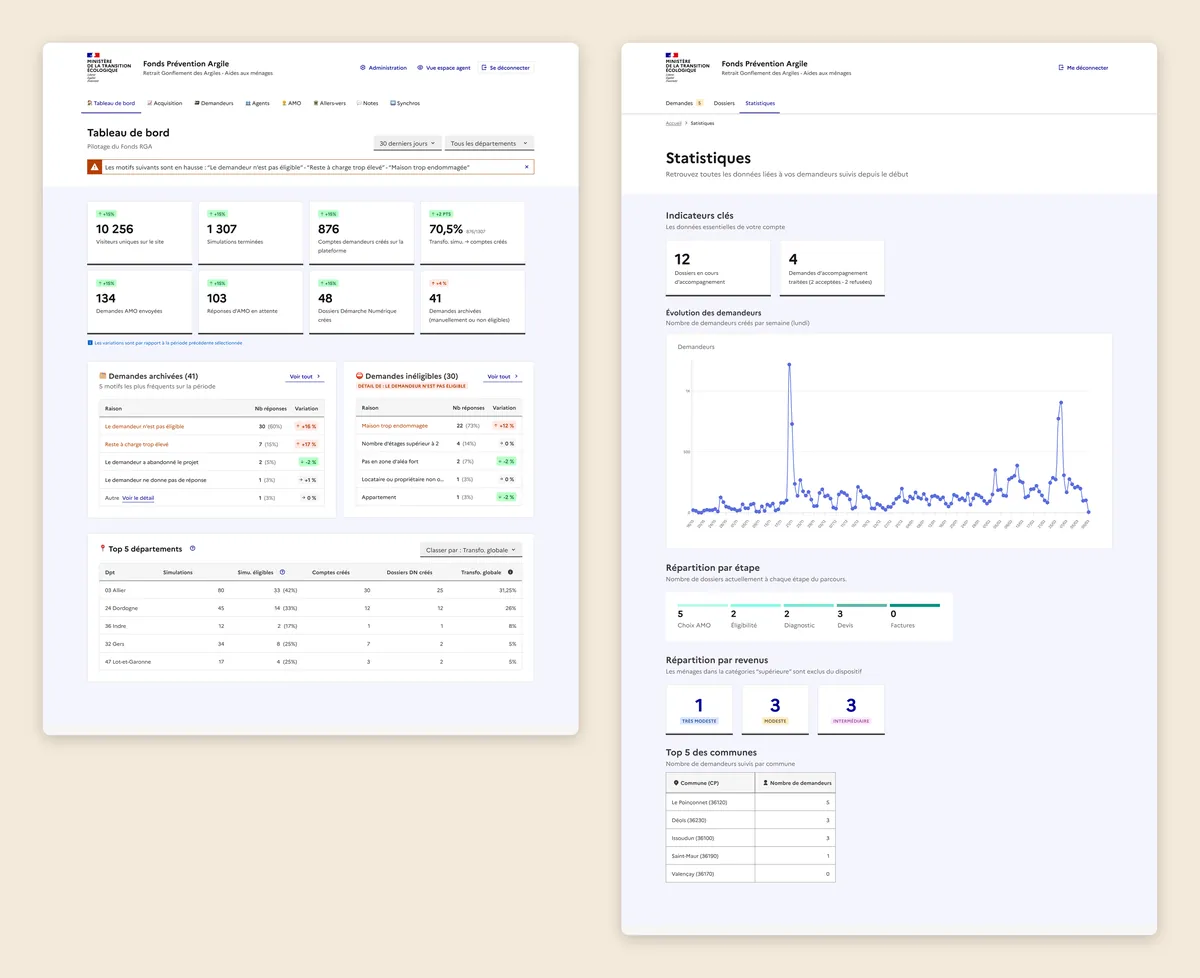Click the pin icon by Top 5 départements
The height and width of the screenshot is (978, 1200).
103,548
